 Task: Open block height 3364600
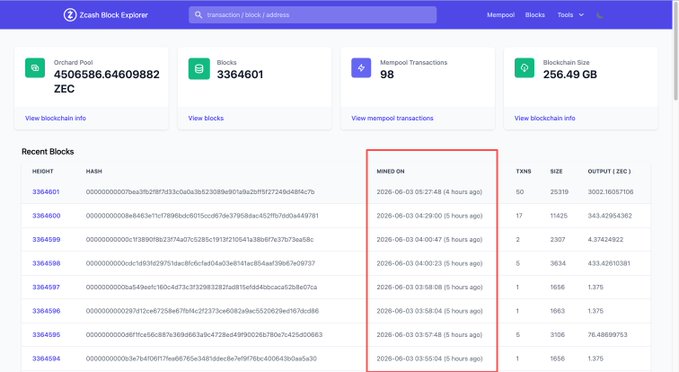pyautogui.click(x=46, y=215)
